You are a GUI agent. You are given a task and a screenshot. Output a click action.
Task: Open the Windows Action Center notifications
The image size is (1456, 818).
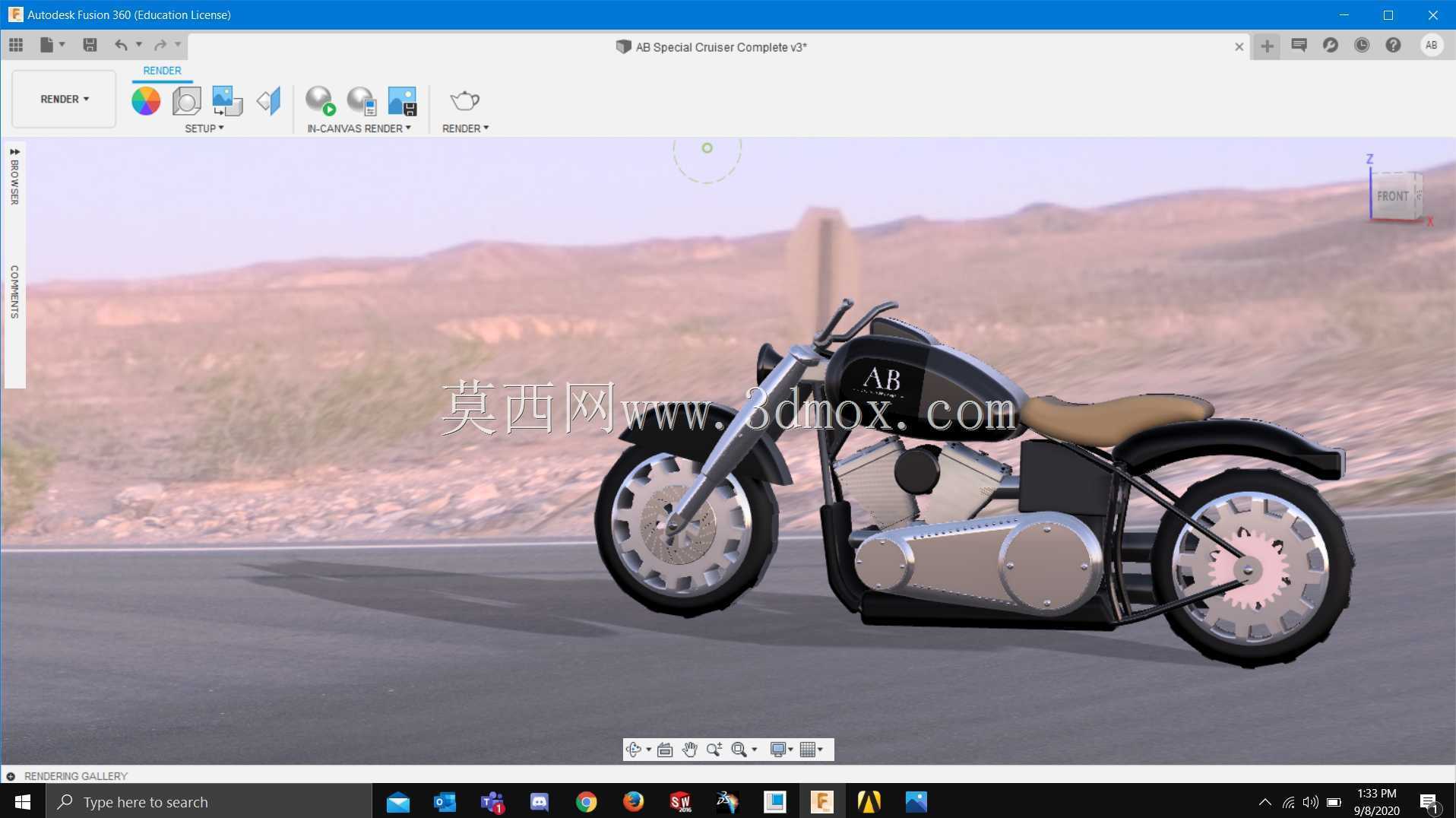point(1429,802)
